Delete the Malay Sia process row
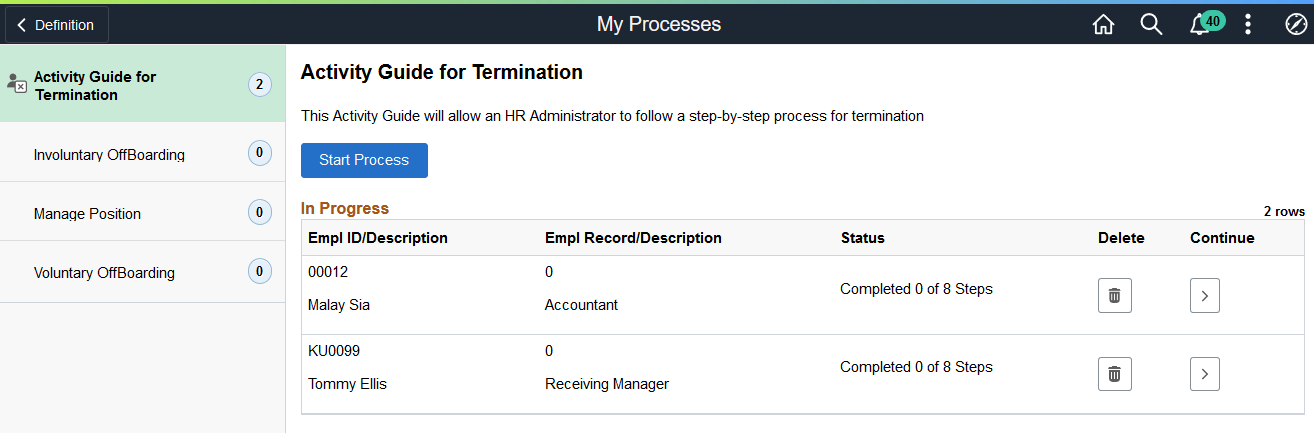The image size is (1314, 433). (x=1114, y=296)
